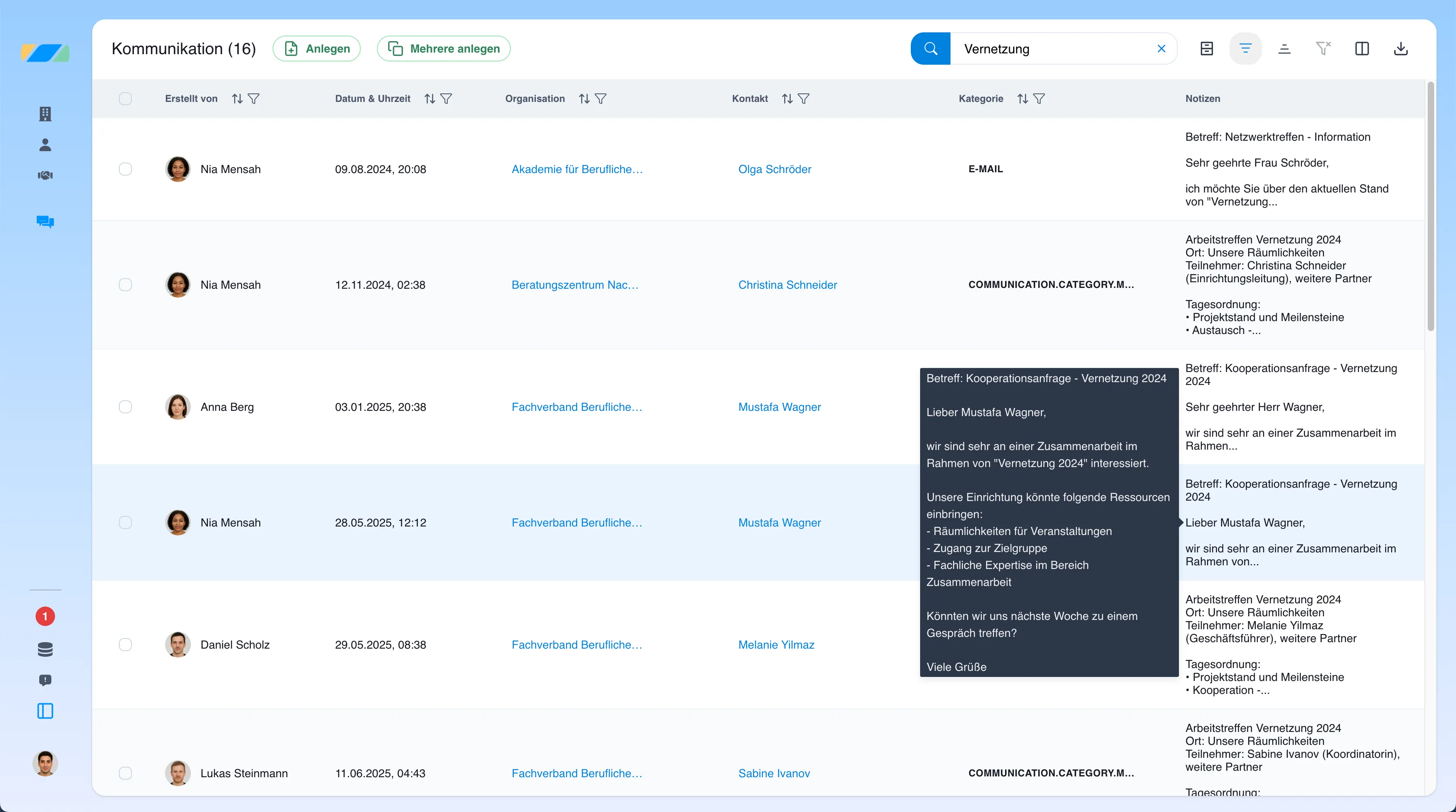Open the handshake partnerships icon in sidebar

pos(45,175)
